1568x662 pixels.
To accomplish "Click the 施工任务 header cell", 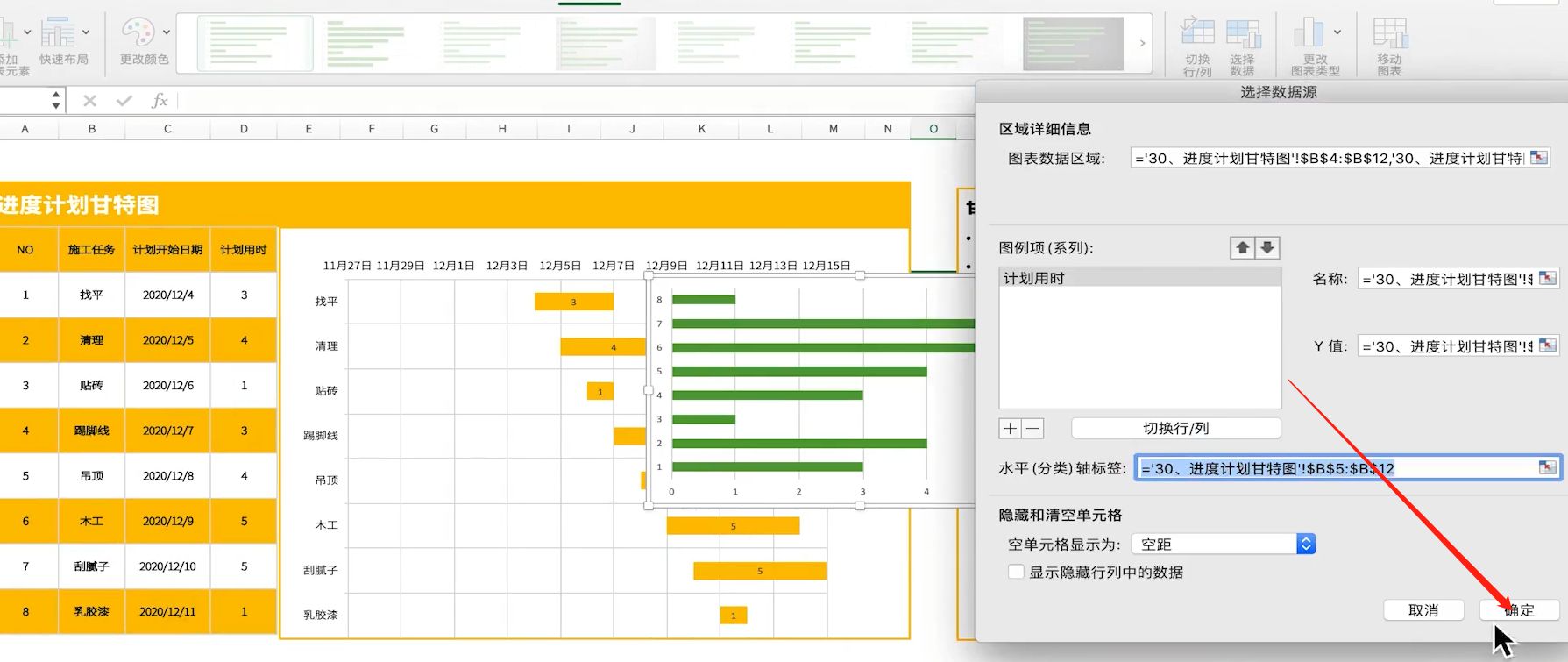I will 91,250.
